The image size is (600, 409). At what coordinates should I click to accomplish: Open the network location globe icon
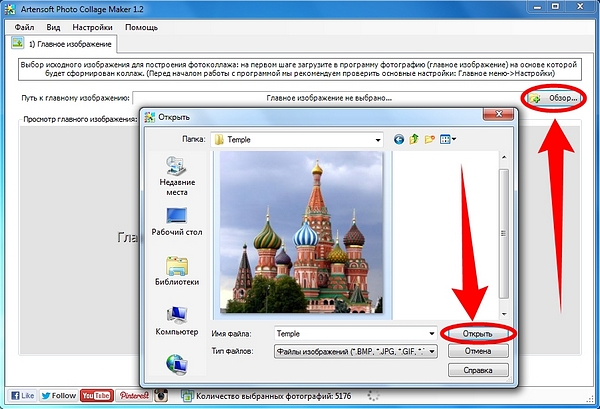(x=177, y=364)
